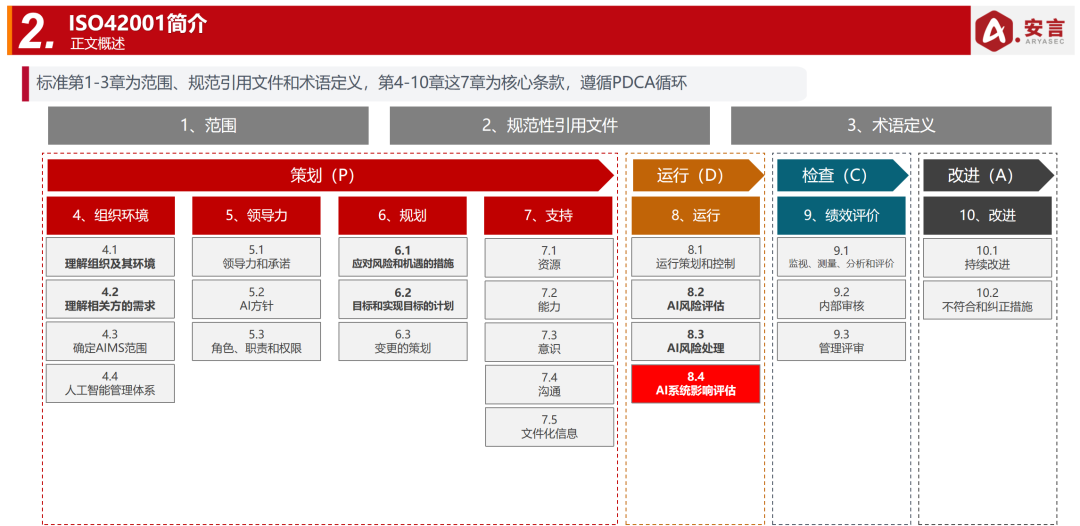
Task: Click box 6.1 应对风险和机遇的措施
Action: pos(402,257)
